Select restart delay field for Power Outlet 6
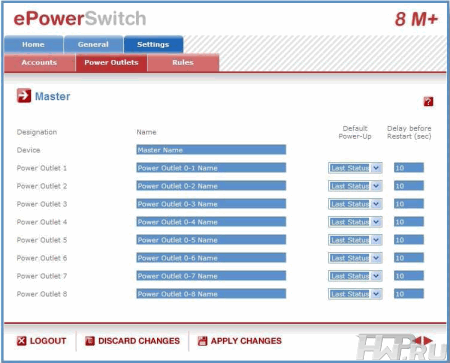 coord(409,258)
